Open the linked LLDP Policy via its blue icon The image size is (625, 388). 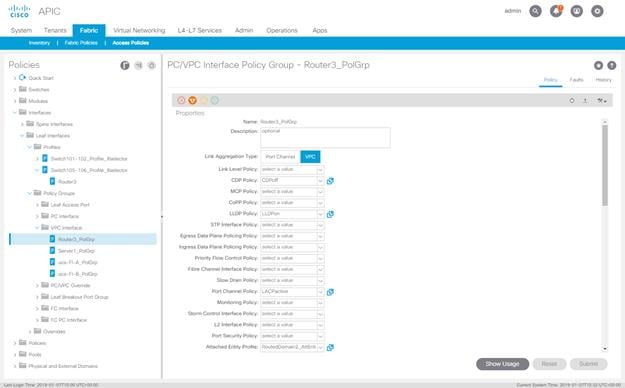[x=330, y=214]
